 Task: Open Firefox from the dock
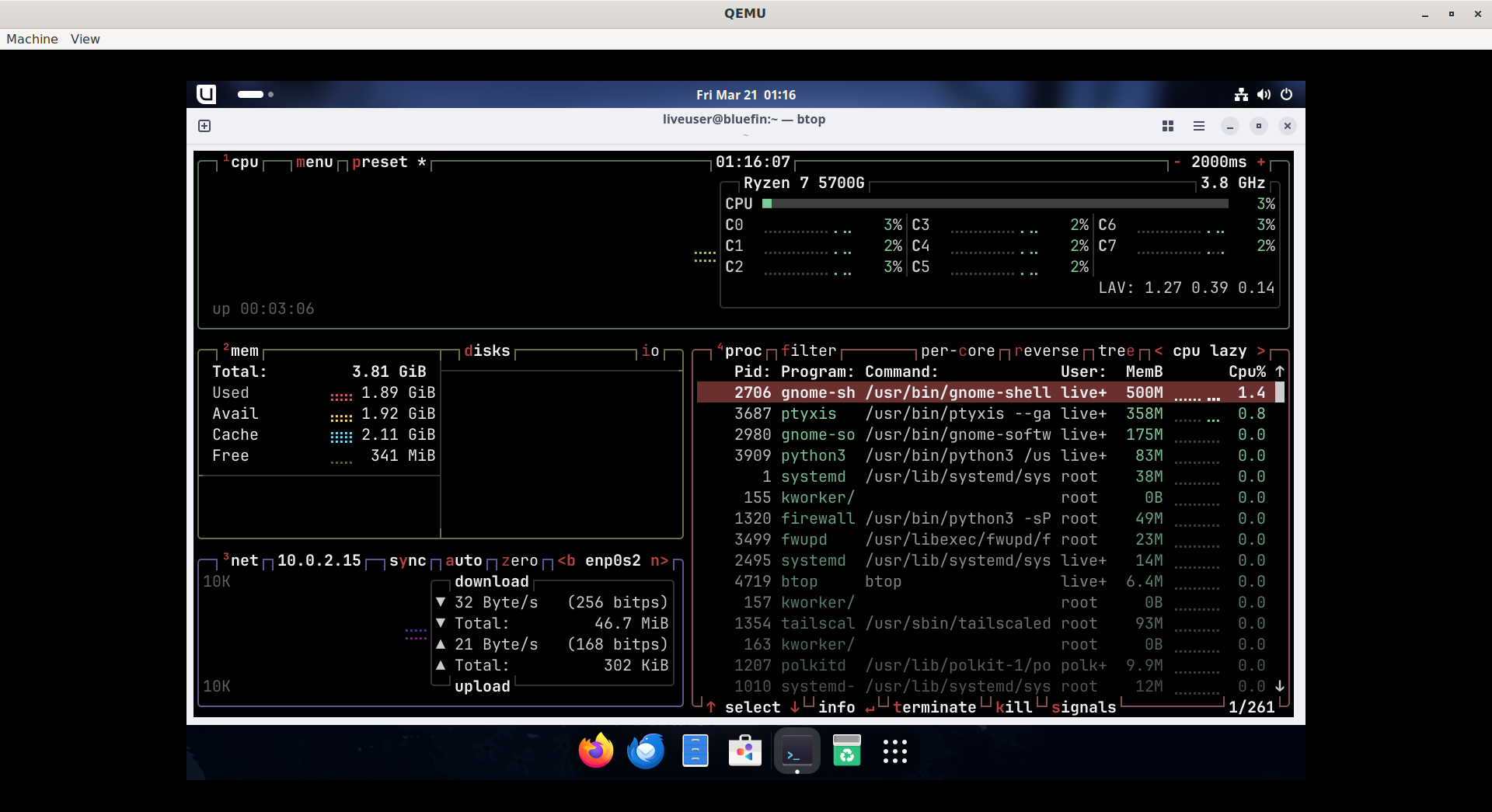pyautogui.click(x=596, y=751)
